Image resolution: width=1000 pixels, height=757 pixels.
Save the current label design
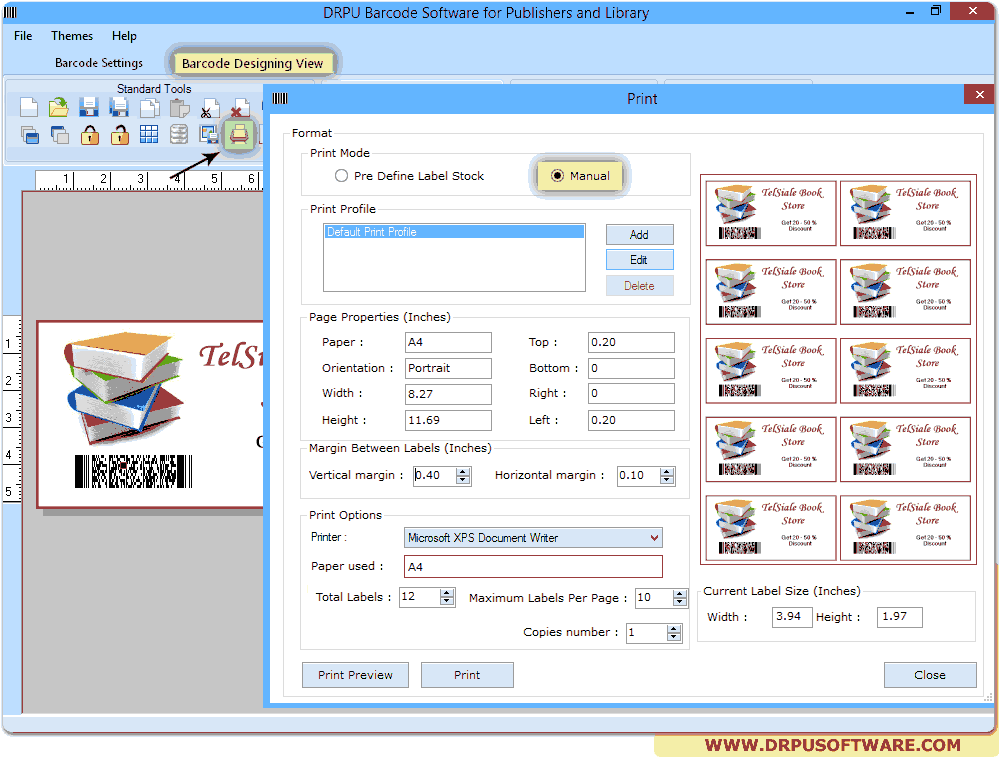(89, 108)
